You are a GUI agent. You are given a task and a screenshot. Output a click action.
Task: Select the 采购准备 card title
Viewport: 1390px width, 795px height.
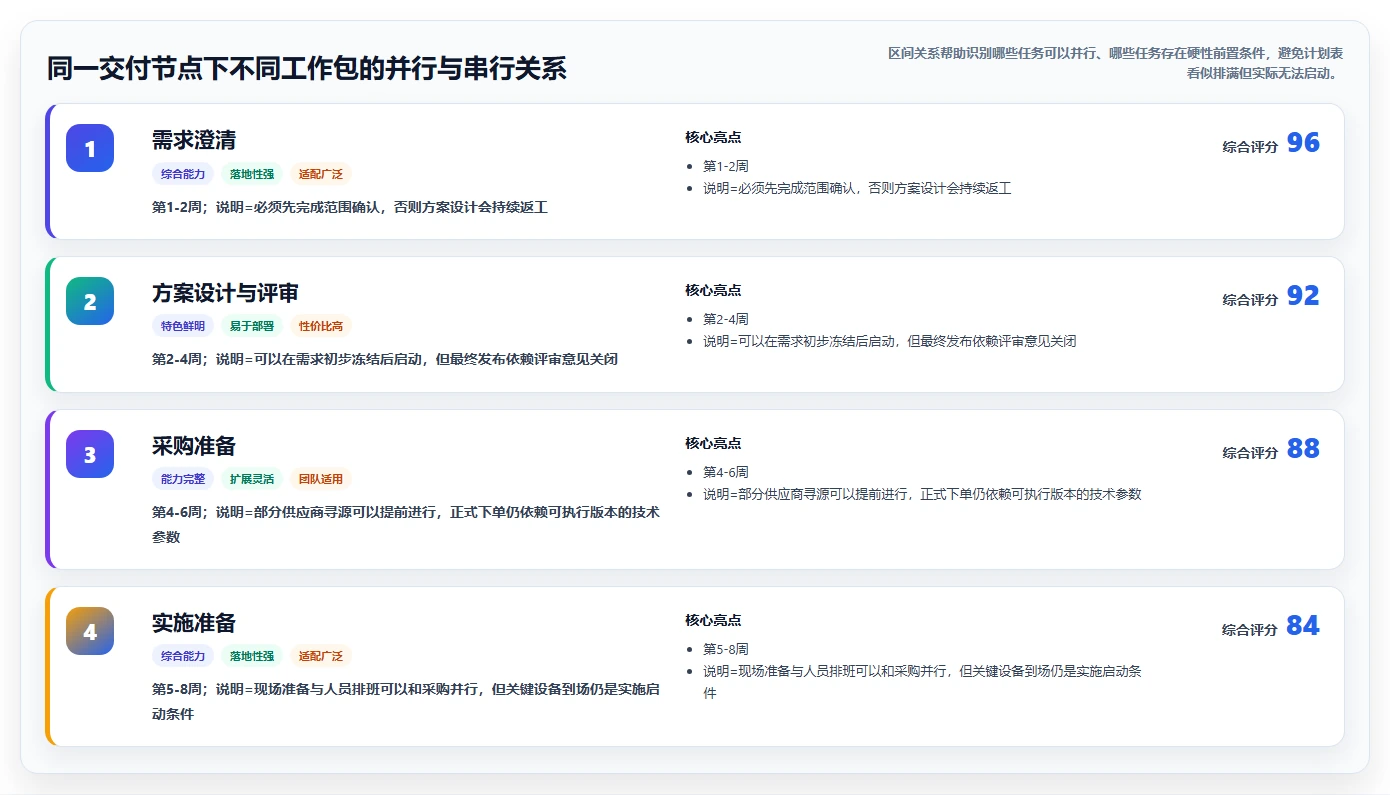click(x=194, y=446)
